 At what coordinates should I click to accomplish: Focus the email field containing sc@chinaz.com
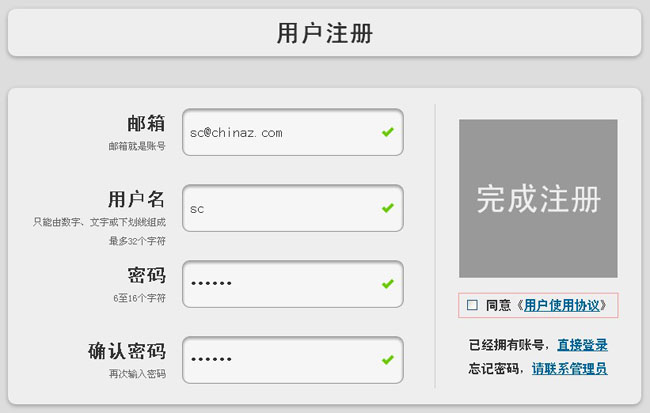click(280, 132)
